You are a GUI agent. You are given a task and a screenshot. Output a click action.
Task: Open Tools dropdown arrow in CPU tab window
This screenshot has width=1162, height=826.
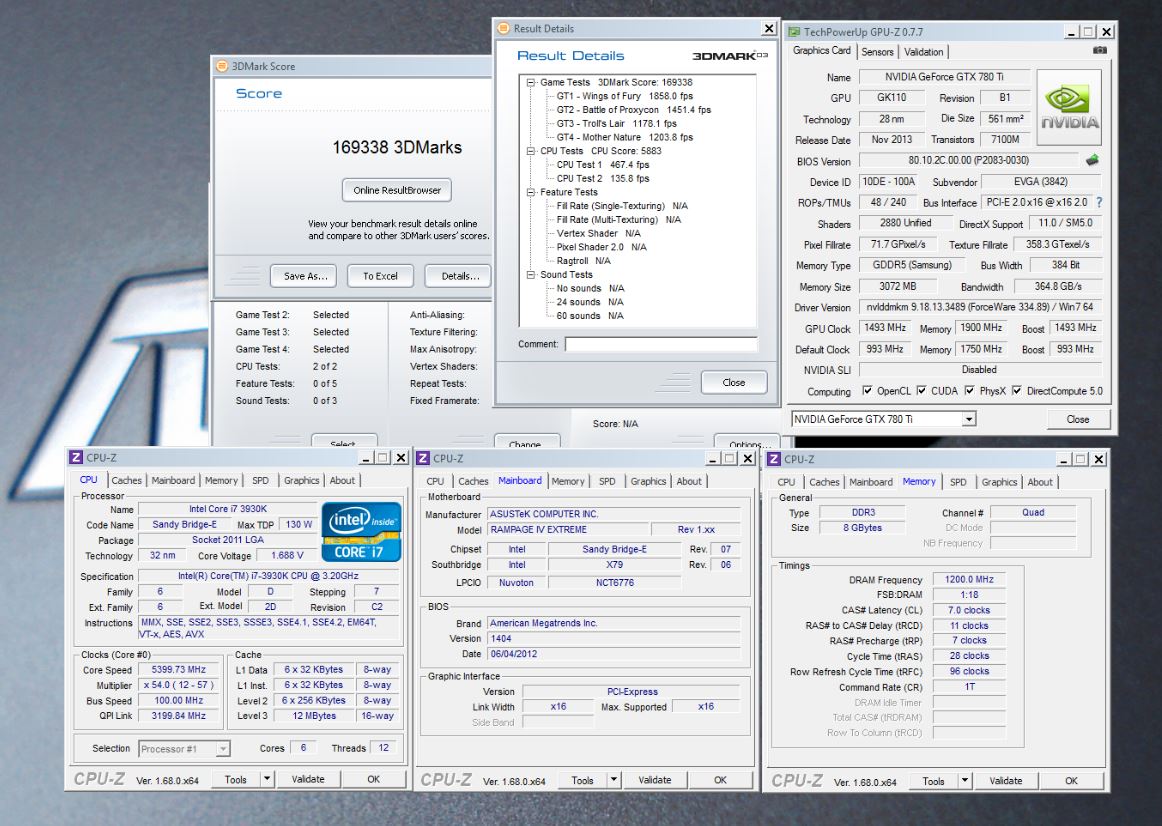[268, 779]
